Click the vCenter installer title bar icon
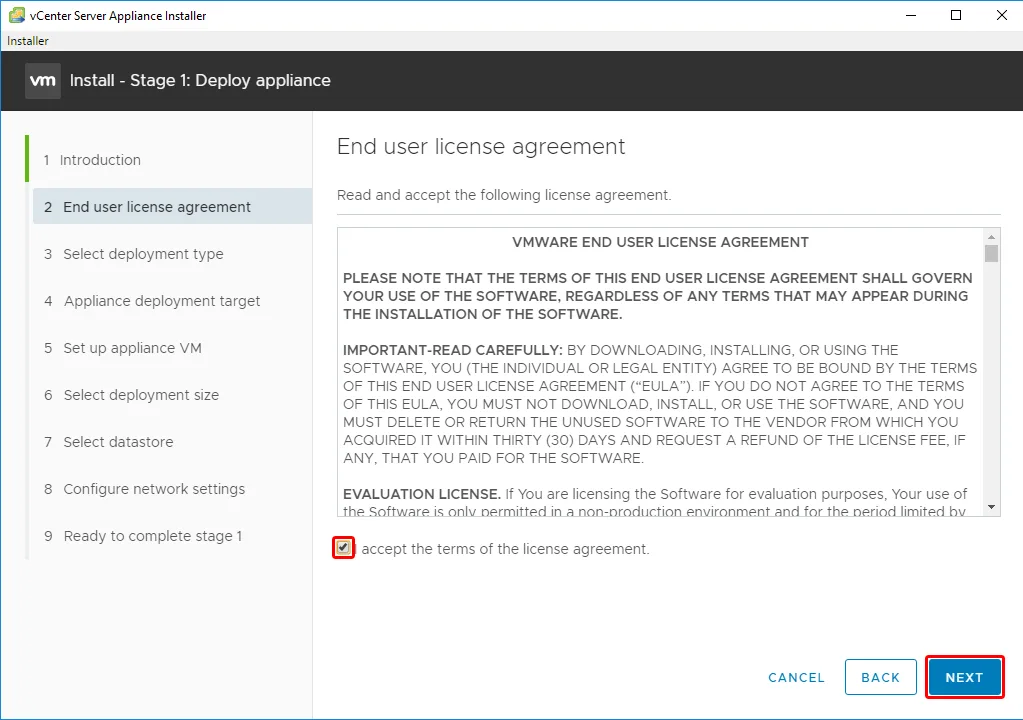1023x720 pixels. click(16, 15)
